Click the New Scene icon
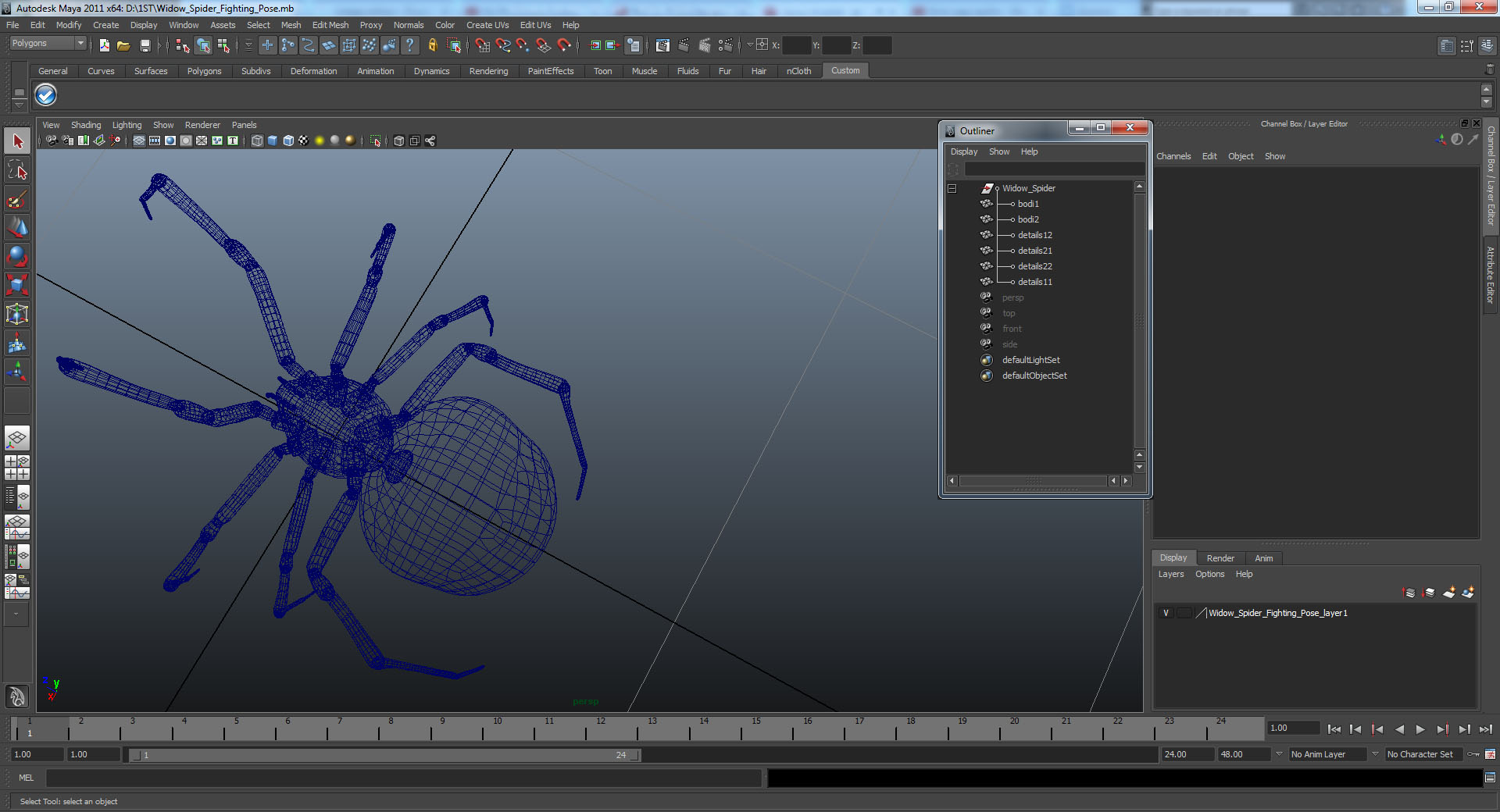1500x812 pixels. click(x=104, y=45)
